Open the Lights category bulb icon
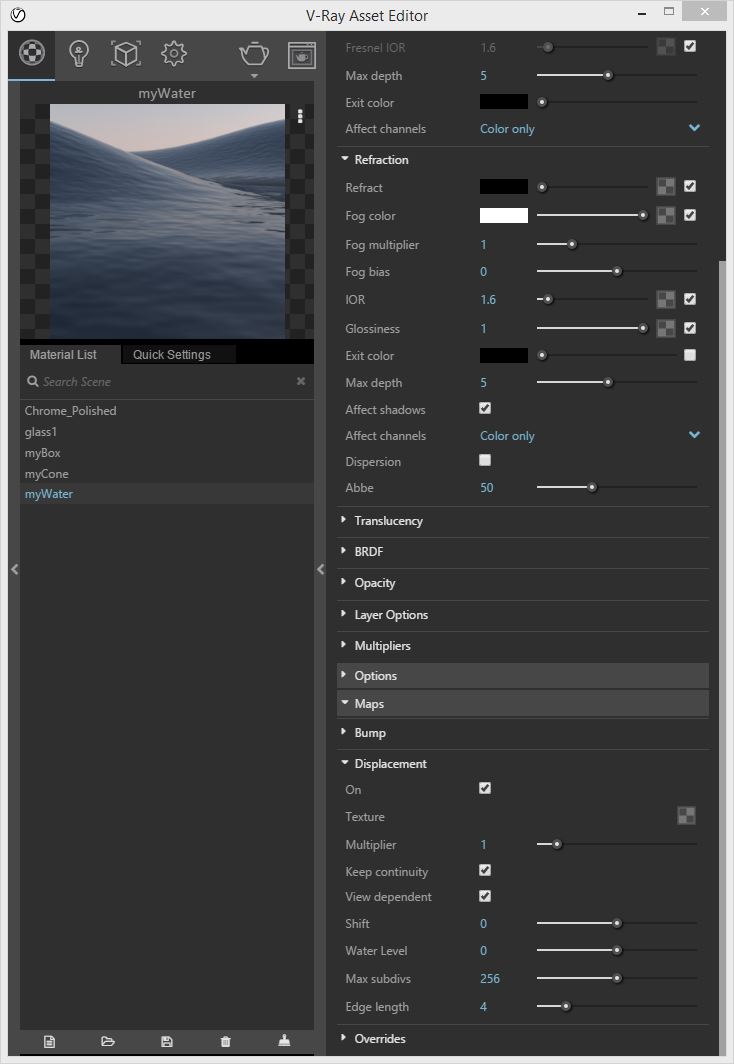The width and height of the screenshot is (734, 1064). (79, 54)
